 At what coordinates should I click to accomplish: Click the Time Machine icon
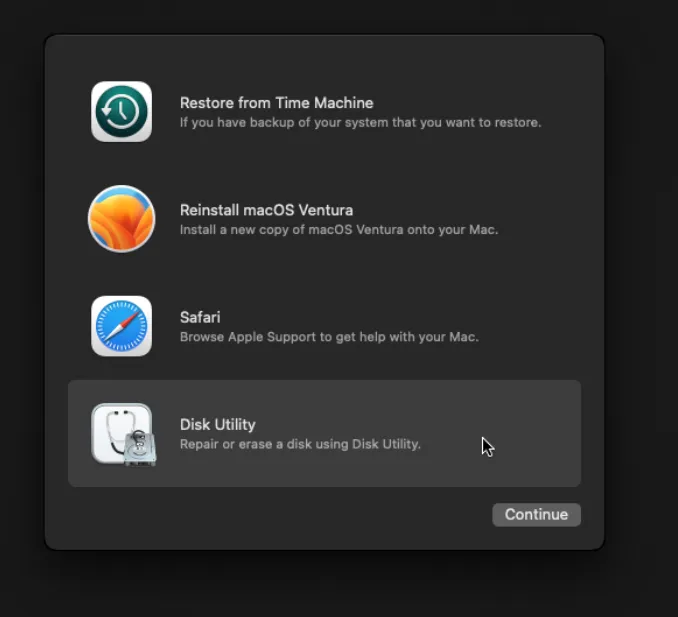click(x=122, y=112)
